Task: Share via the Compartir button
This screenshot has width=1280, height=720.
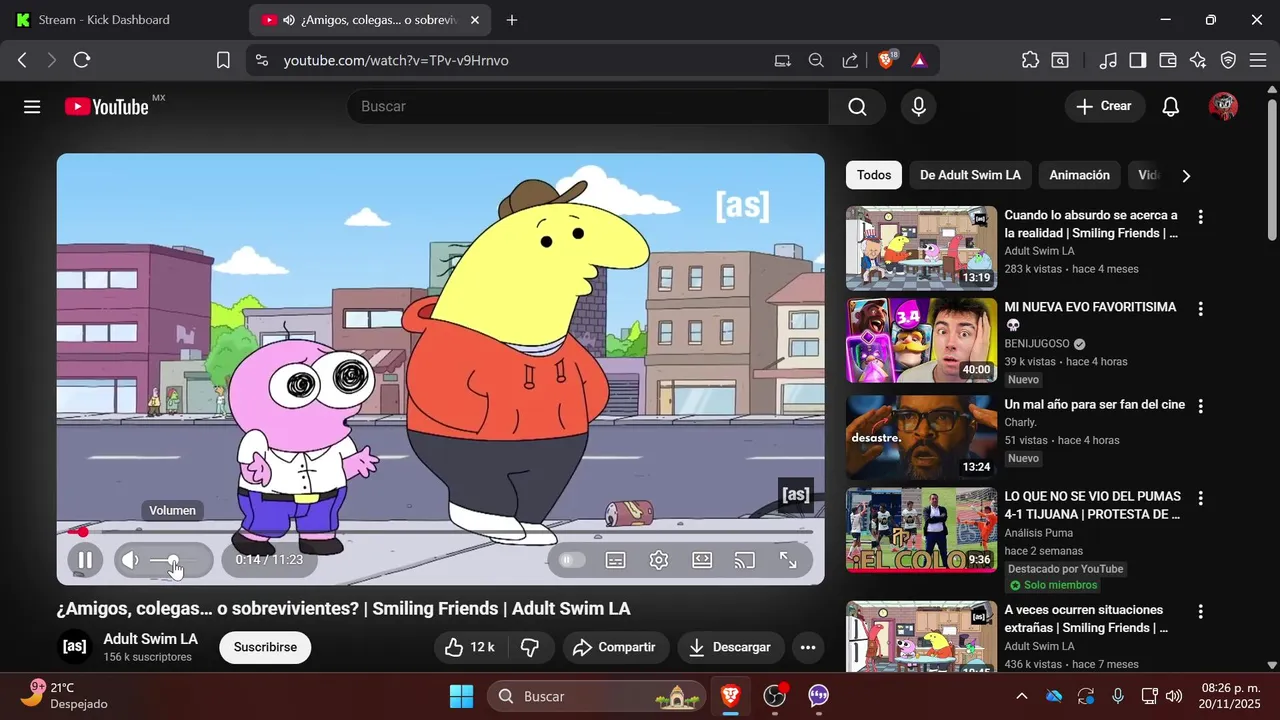Action: pyautogui.click(x=615, y=647)
